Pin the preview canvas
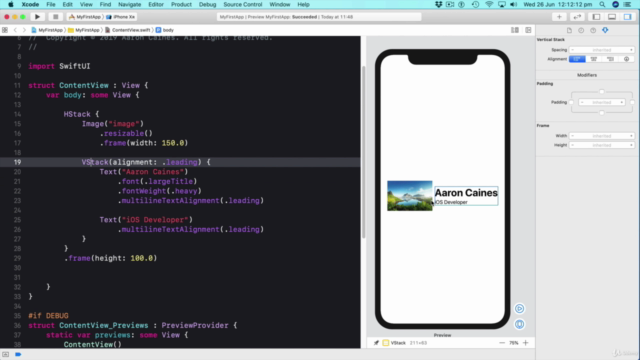 click(x=376, y=343)
